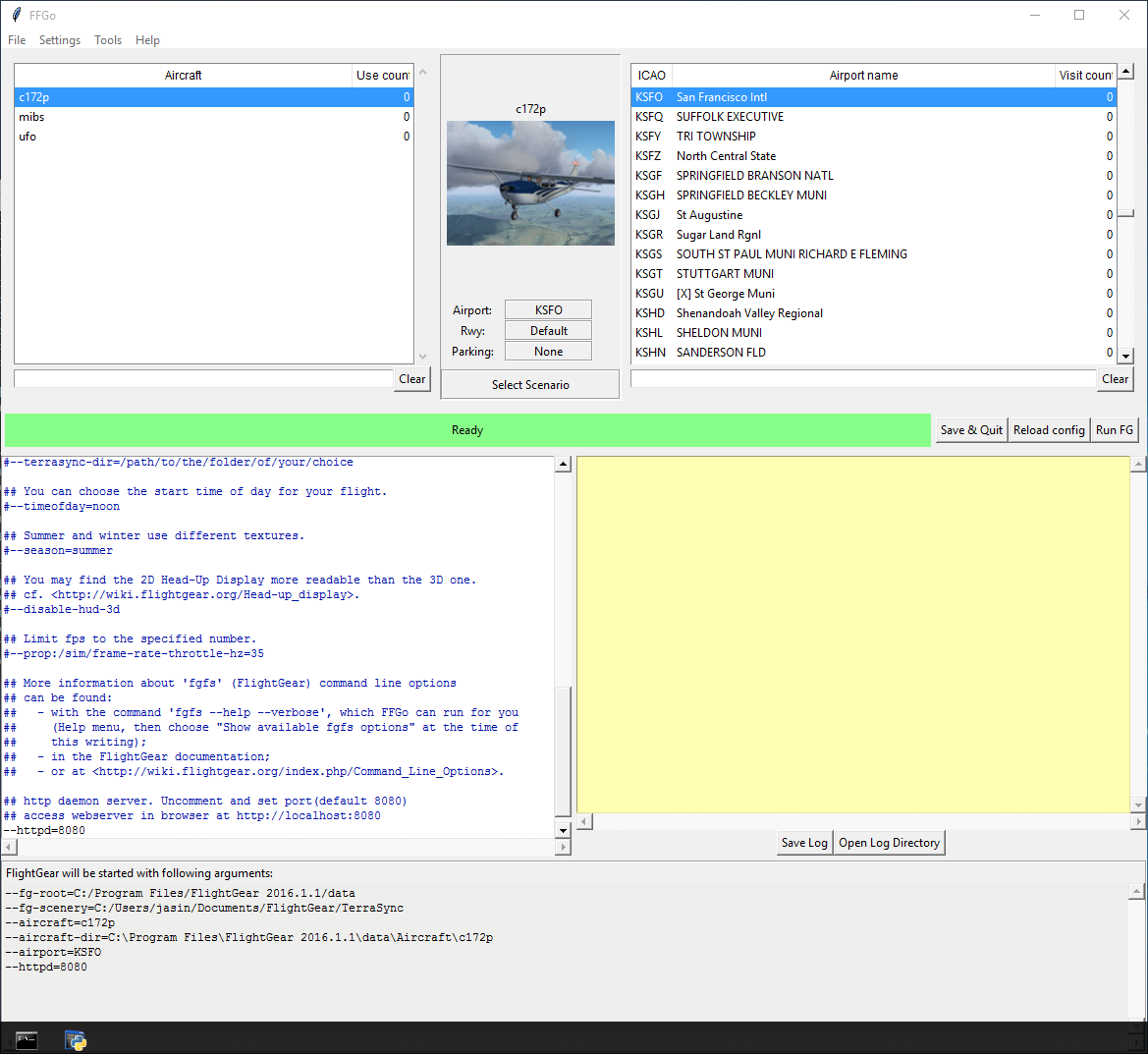
Task: Select KSGS SOUTH ST PAUL MUNI airport
Action: (873, 254)
